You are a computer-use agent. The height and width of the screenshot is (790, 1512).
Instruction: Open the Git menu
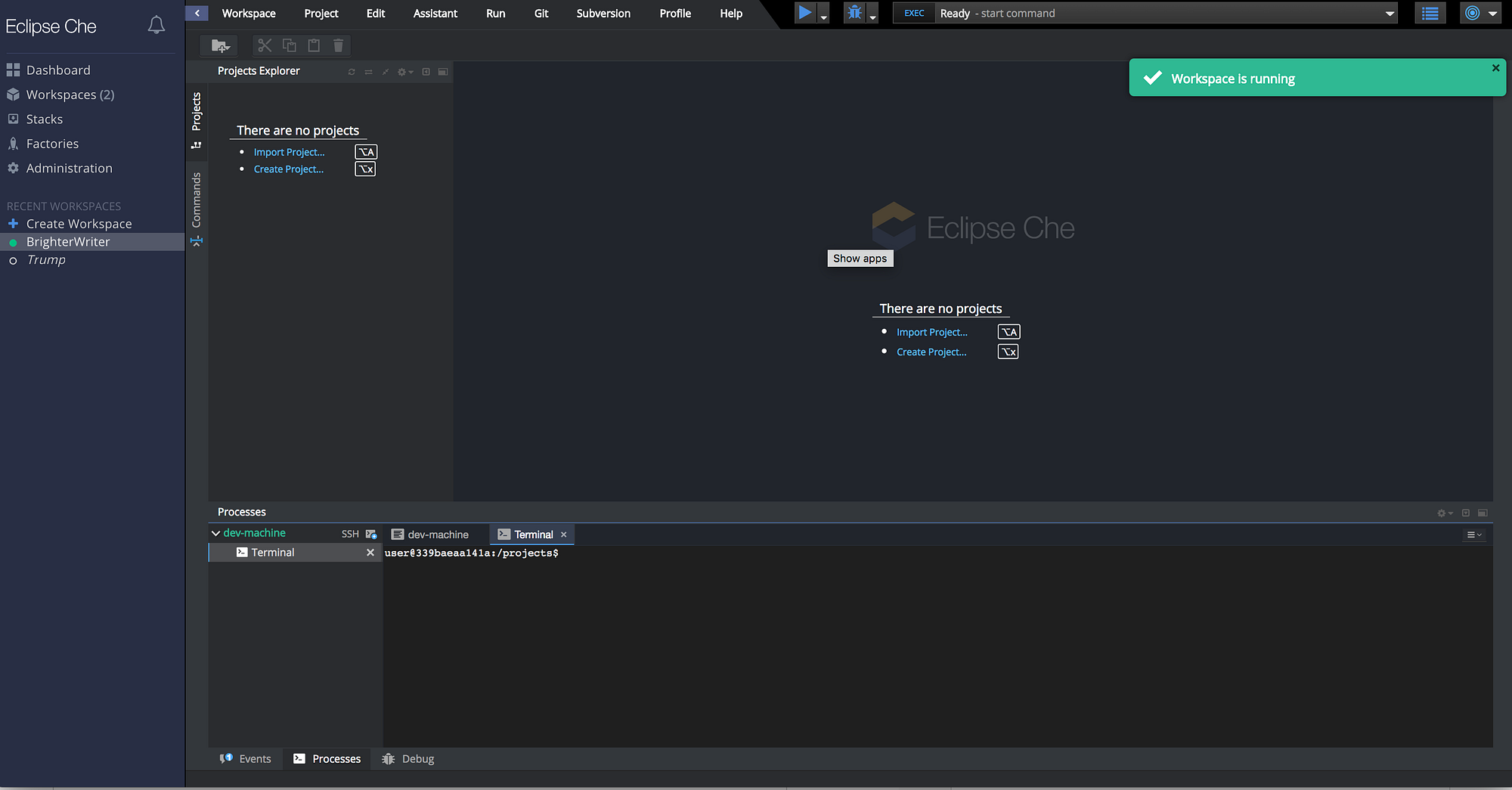(541, 14)
